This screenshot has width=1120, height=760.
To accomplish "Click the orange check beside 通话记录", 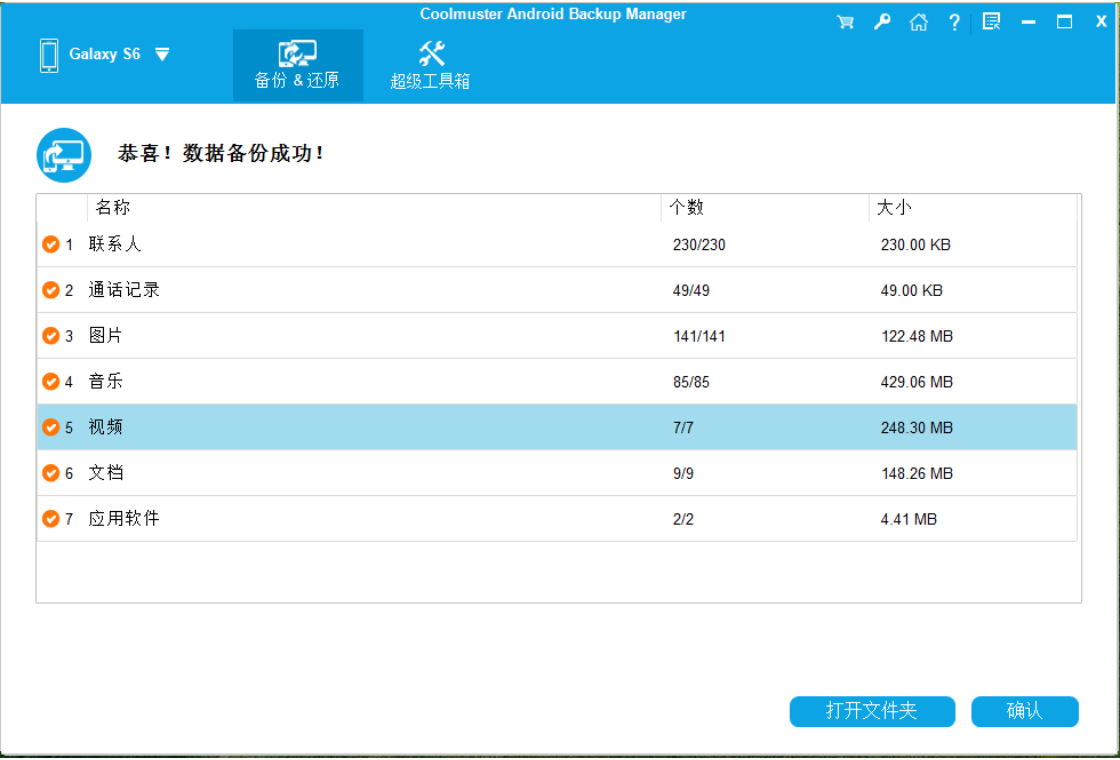I will (51, 290).
